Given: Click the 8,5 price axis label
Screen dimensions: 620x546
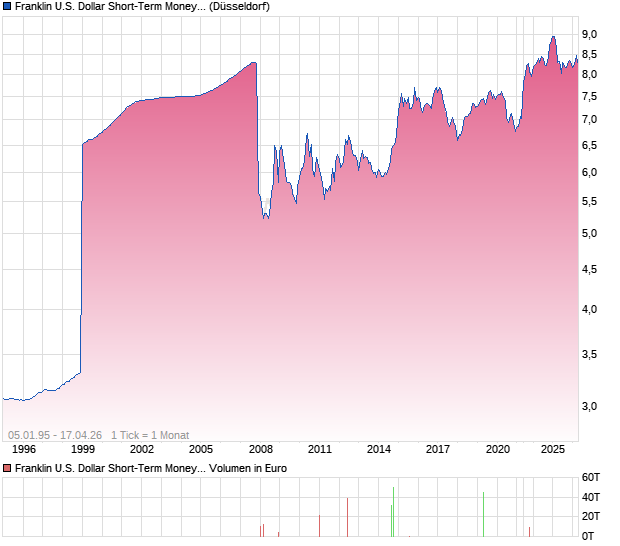Looking at the screenshot, I should pyautogui.click(x=589, y=54).
